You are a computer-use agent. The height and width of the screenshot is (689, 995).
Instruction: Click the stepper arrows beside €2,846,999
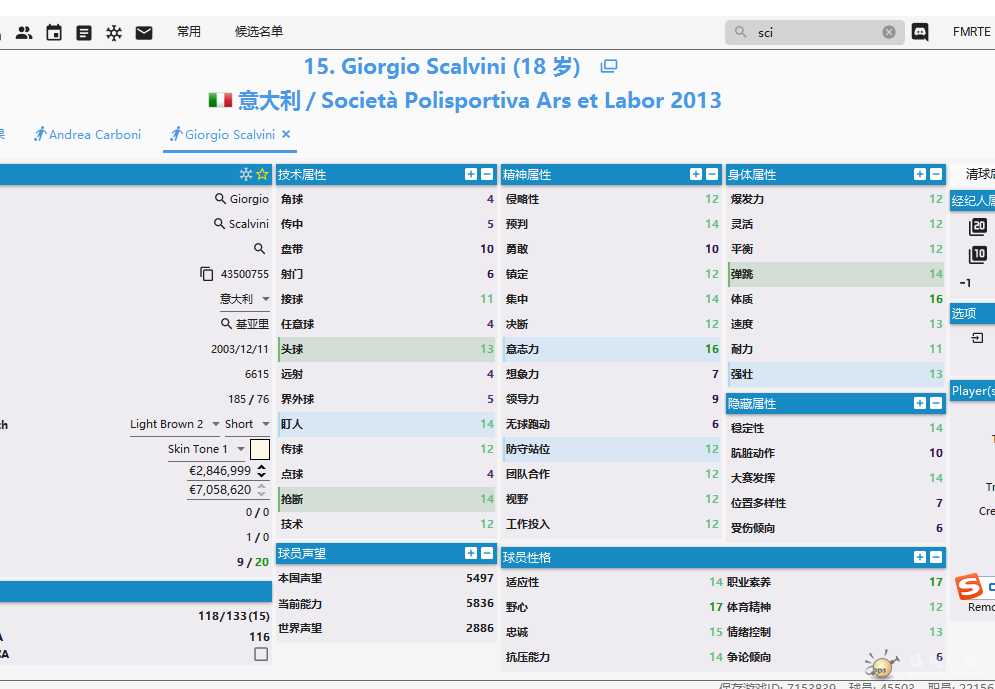click(261, 471)
